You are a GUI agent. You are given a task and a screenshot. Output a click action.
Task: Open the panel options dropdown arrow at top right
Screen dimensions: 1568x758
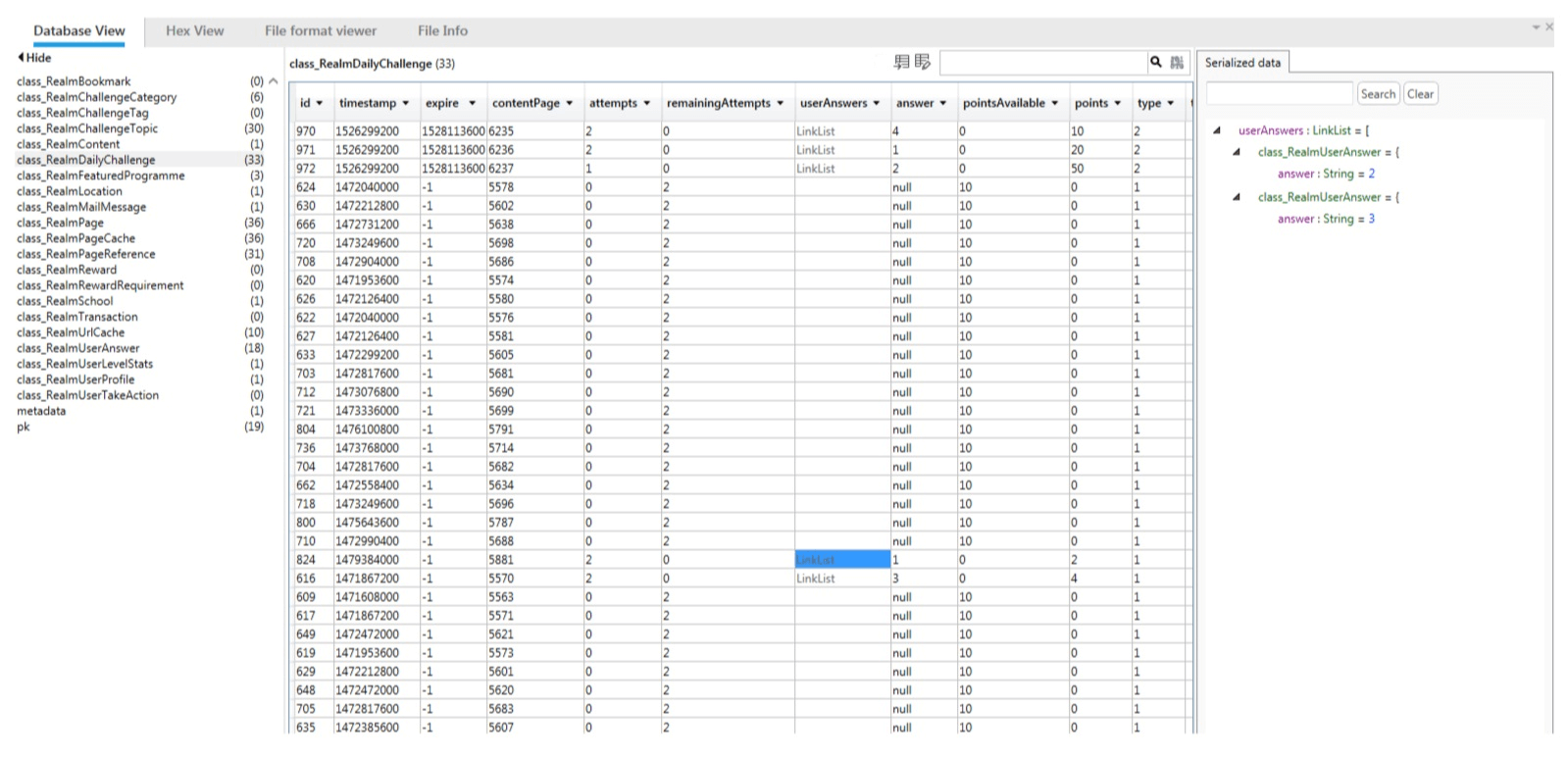[1536, 27]
